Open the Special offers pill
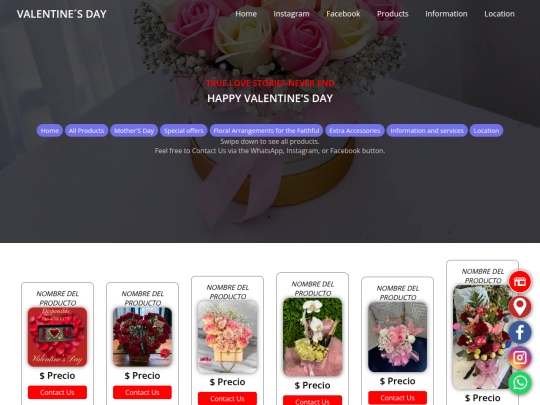The height and width of the screenshot is (405, 540). pos(184,131)
